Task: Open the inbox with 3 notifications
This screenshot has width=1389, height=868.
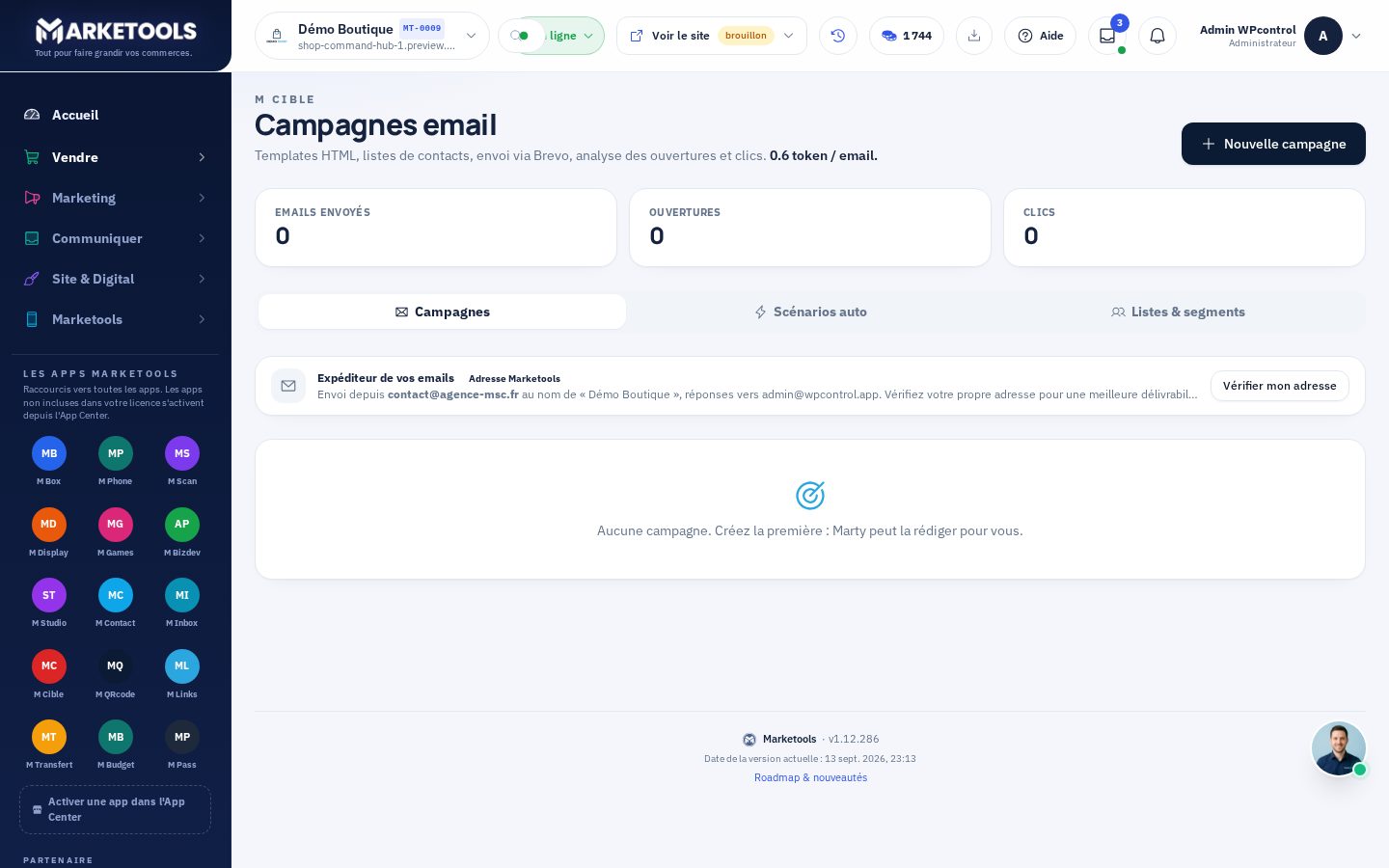Action: pos(1107,36)
